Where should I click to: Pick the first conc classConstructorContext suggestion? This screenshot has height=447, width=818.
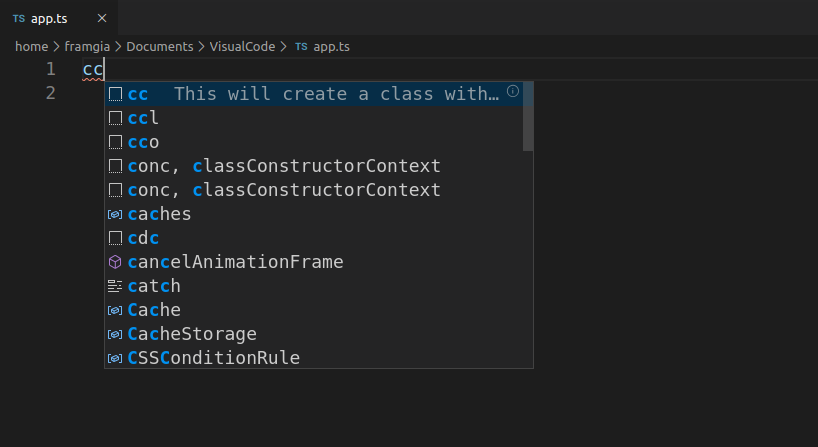pos(284,166)
